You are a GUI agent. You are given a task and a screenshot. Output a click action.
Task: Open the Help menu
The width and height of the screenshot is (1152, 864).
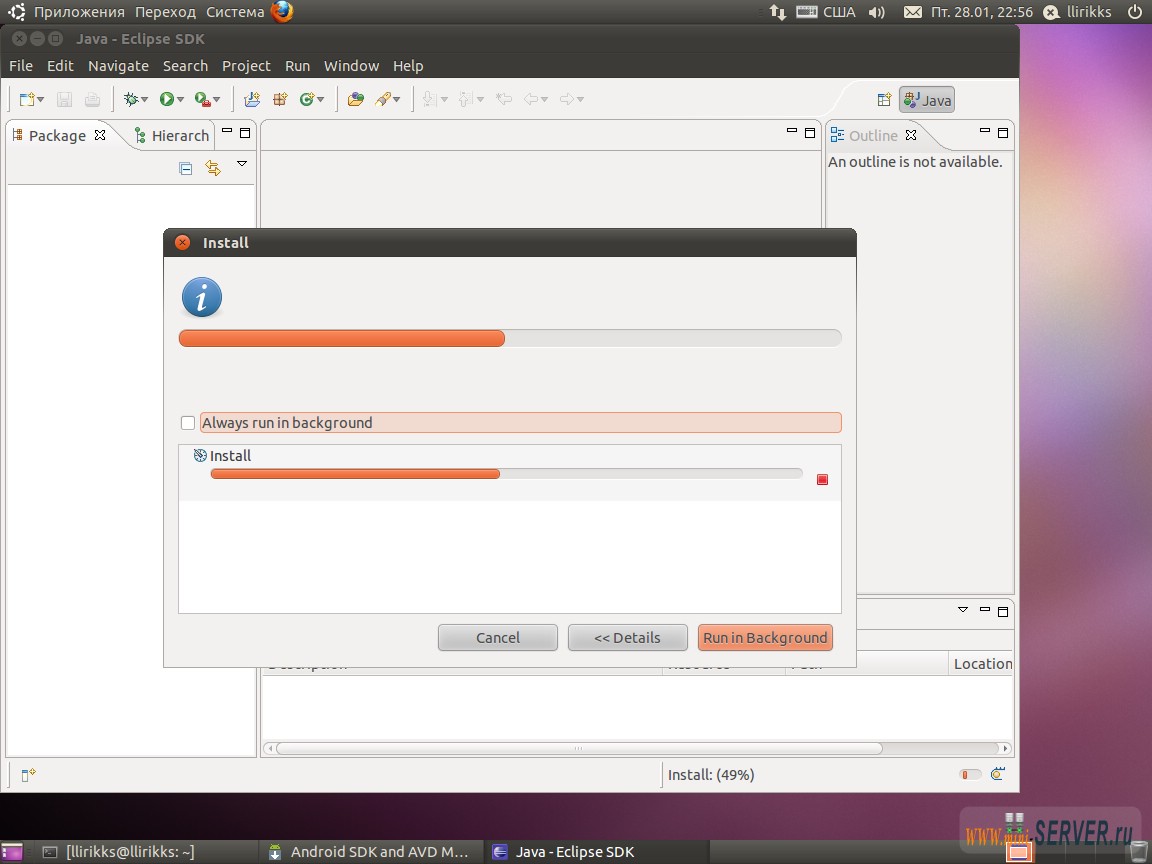[x=408, y=66]
